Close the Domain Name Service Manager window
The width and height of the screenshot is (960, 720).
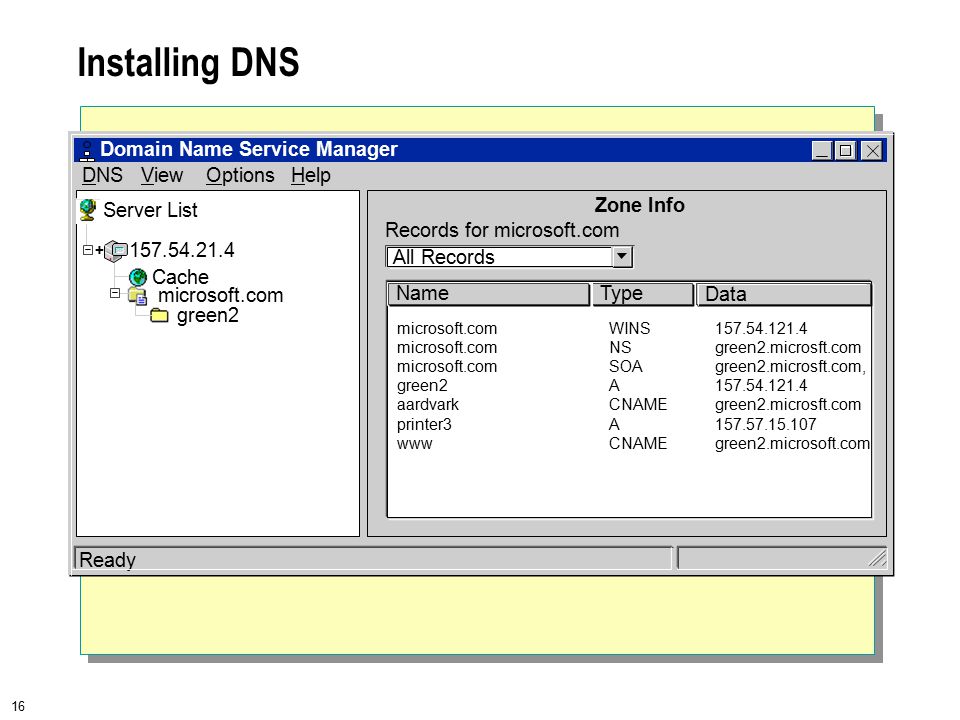pyautogui.click(x=872, y=151)
